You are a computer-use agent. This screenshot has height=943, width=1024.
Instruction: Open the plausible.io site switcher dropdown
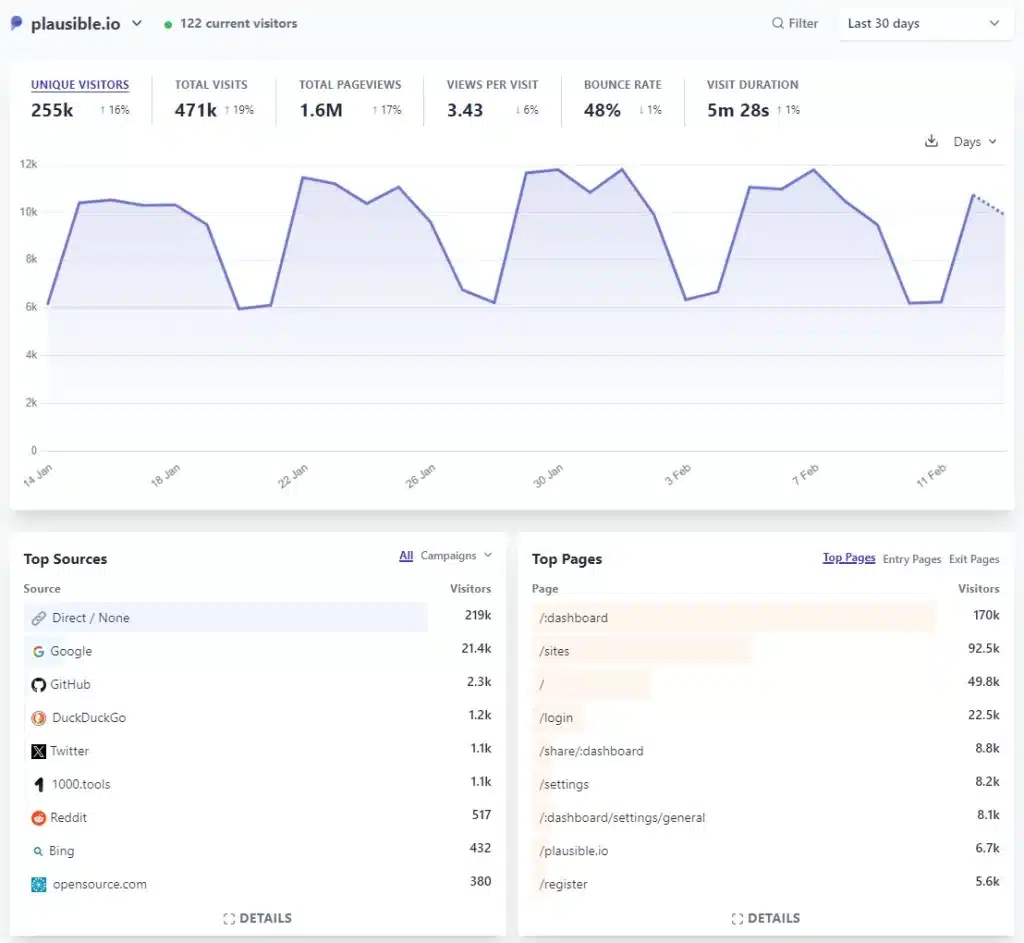(x=136, y=22)
